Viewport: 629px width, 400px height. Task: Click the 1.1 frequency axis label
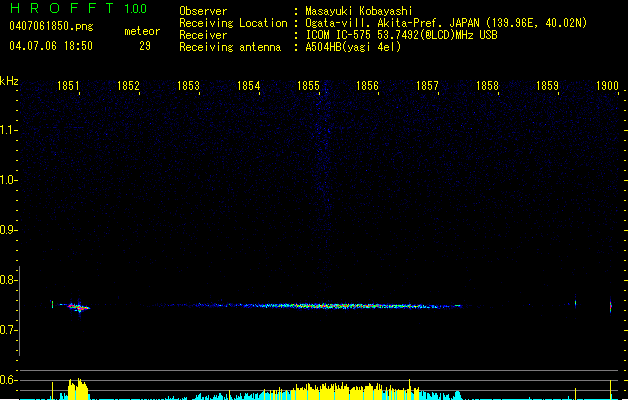coord(7,130)
